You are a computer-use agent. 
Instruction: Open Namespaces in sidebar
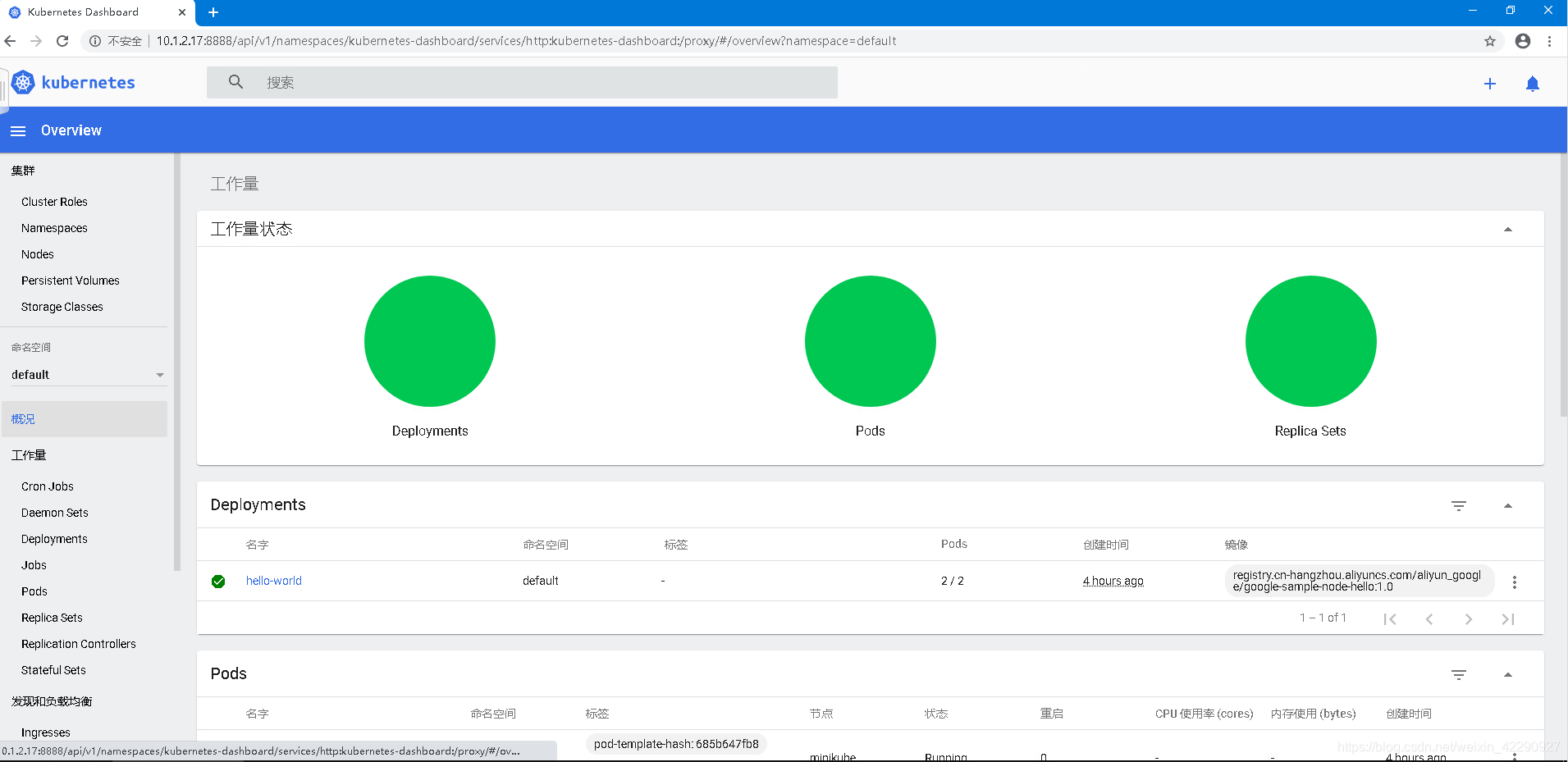tap(54, 228)
